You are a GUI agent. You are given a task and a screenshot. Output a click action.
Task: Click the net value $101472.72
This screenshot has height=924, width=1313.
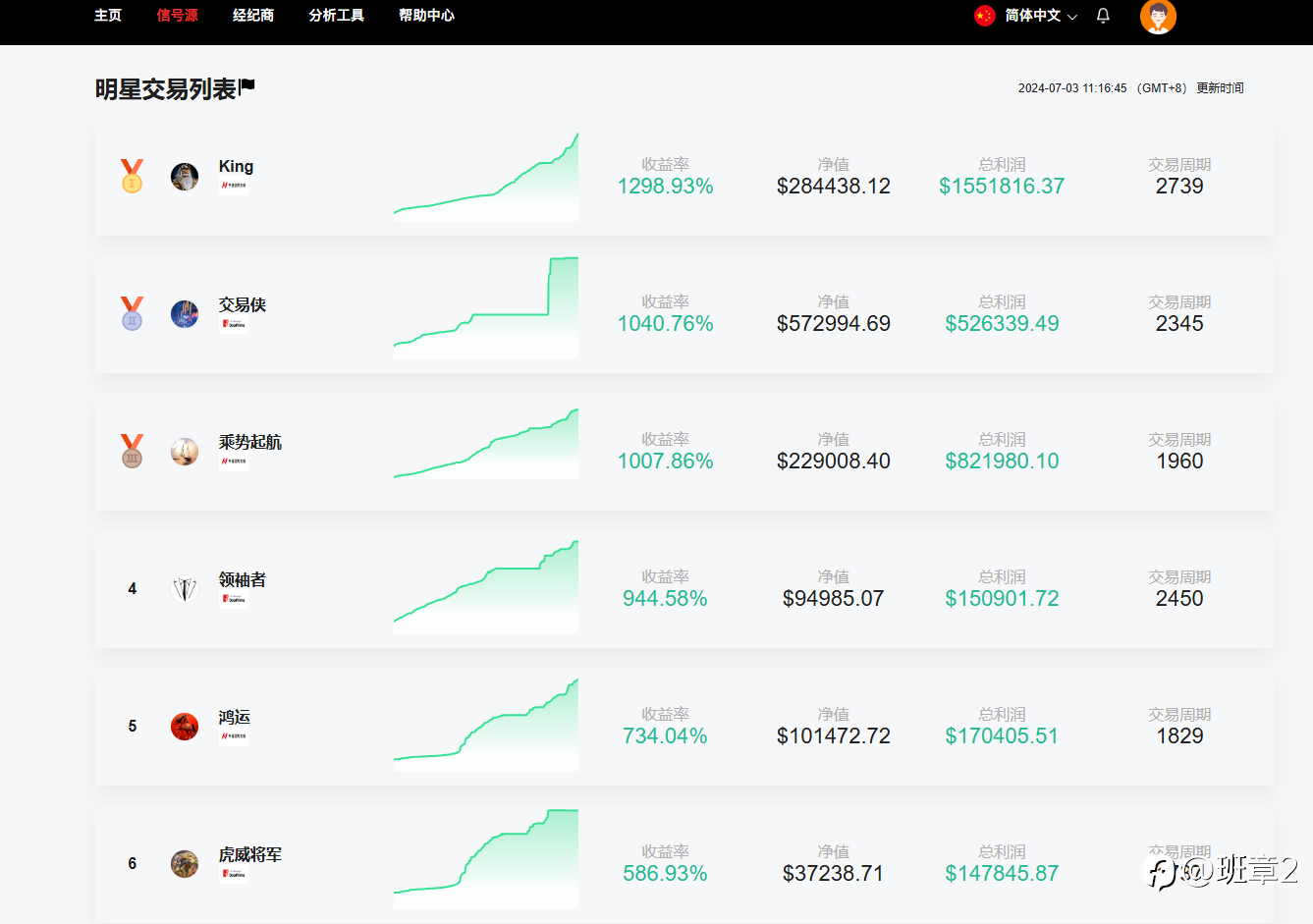pyautogui.click(x=834, y=736)
